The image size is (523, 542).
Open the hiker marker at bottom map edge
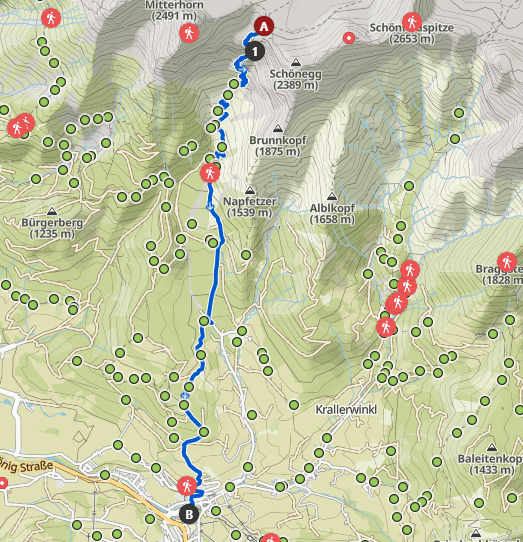point(271,539)
